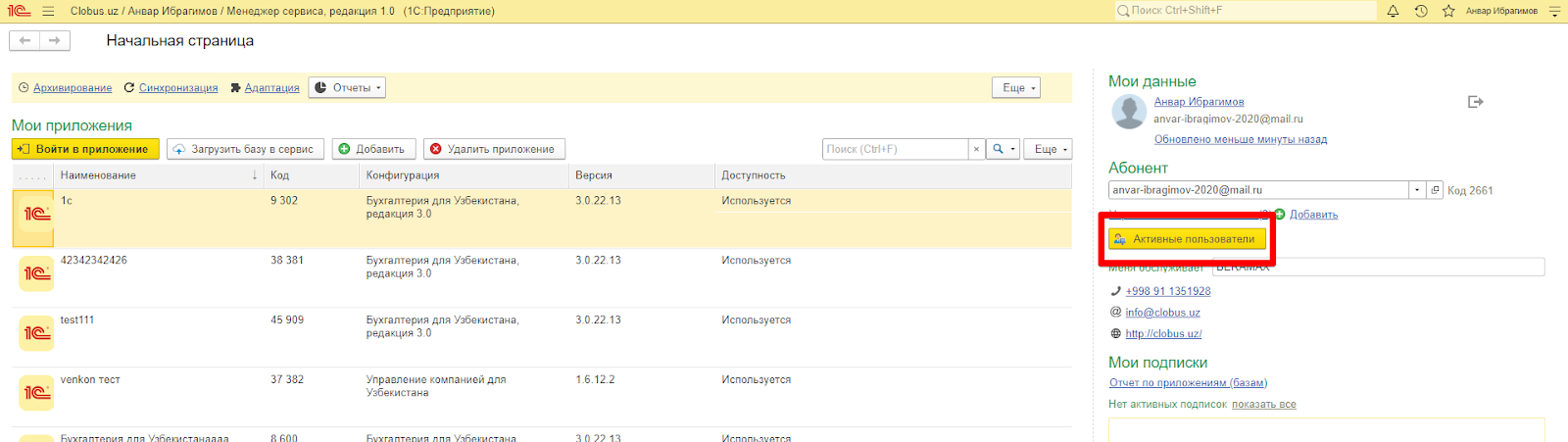
Task: Select the test111 name cell
Action: [x=77, y=320]
